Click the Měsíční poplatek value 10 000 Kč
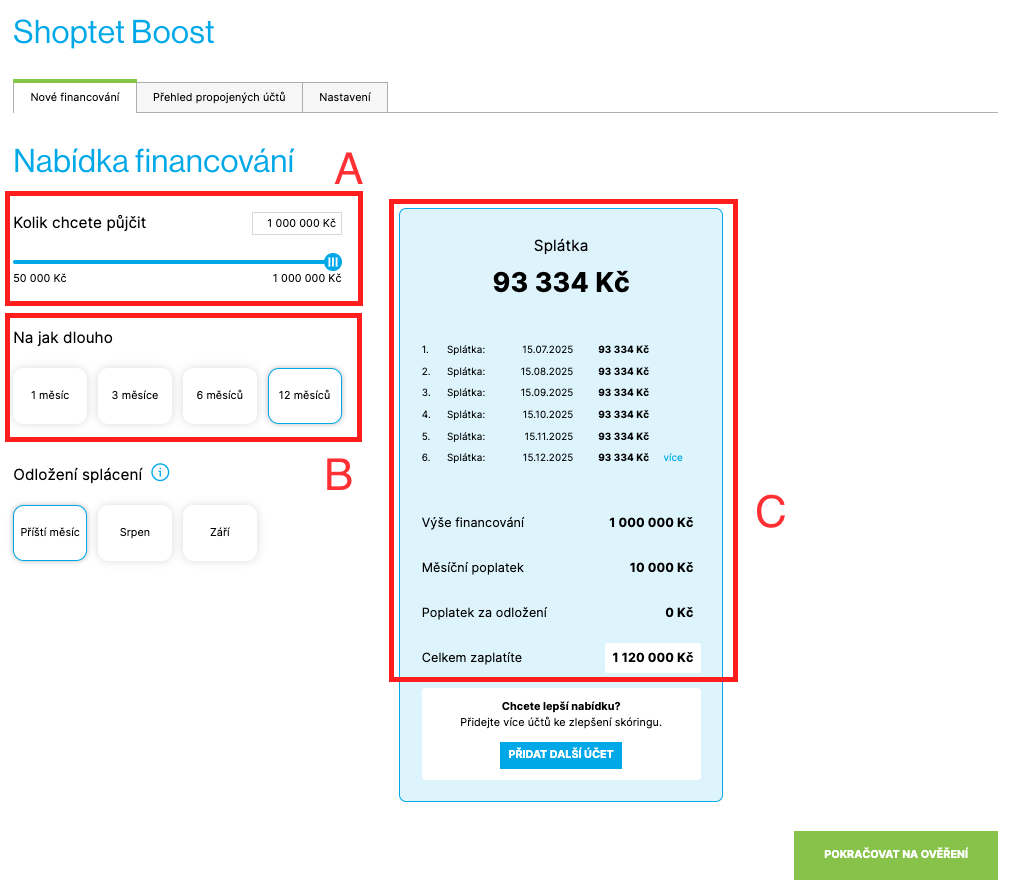Image resolution: width=1012 pixels, height=892 pixels. click(662, 568)
